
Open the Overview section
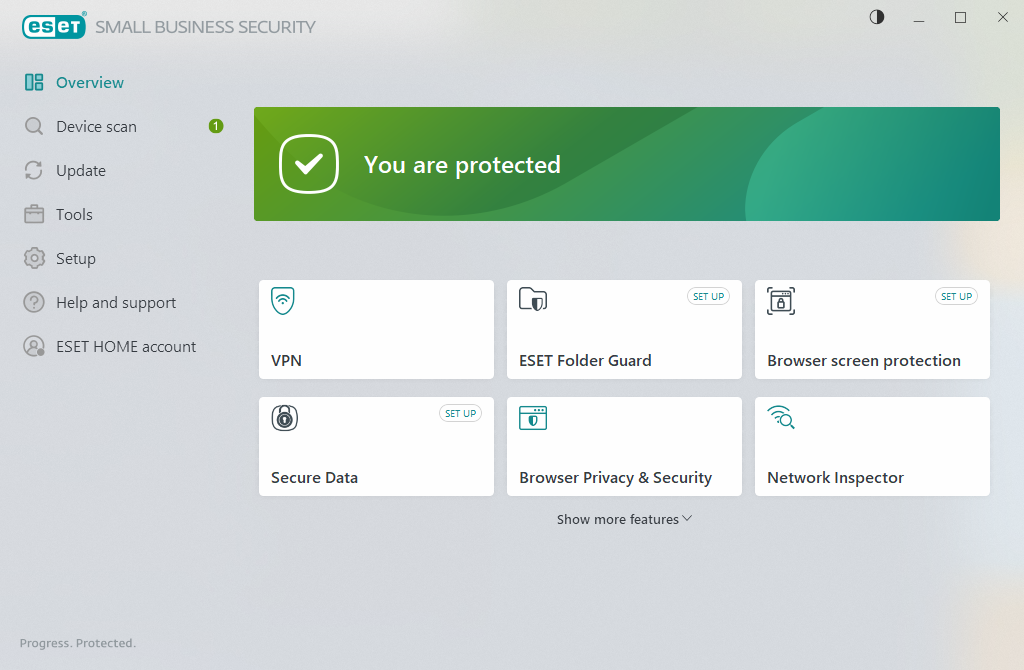coord(89,82)
